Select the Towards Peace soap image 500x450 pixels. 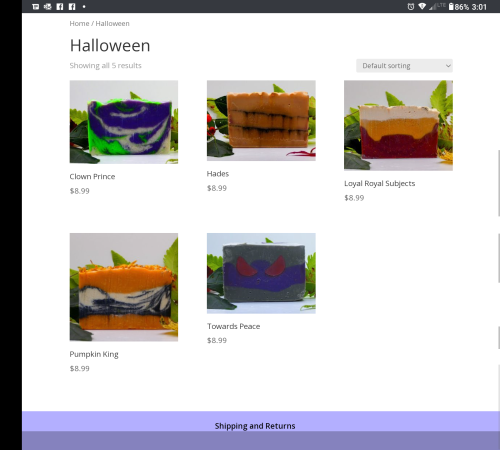(261, 273)
